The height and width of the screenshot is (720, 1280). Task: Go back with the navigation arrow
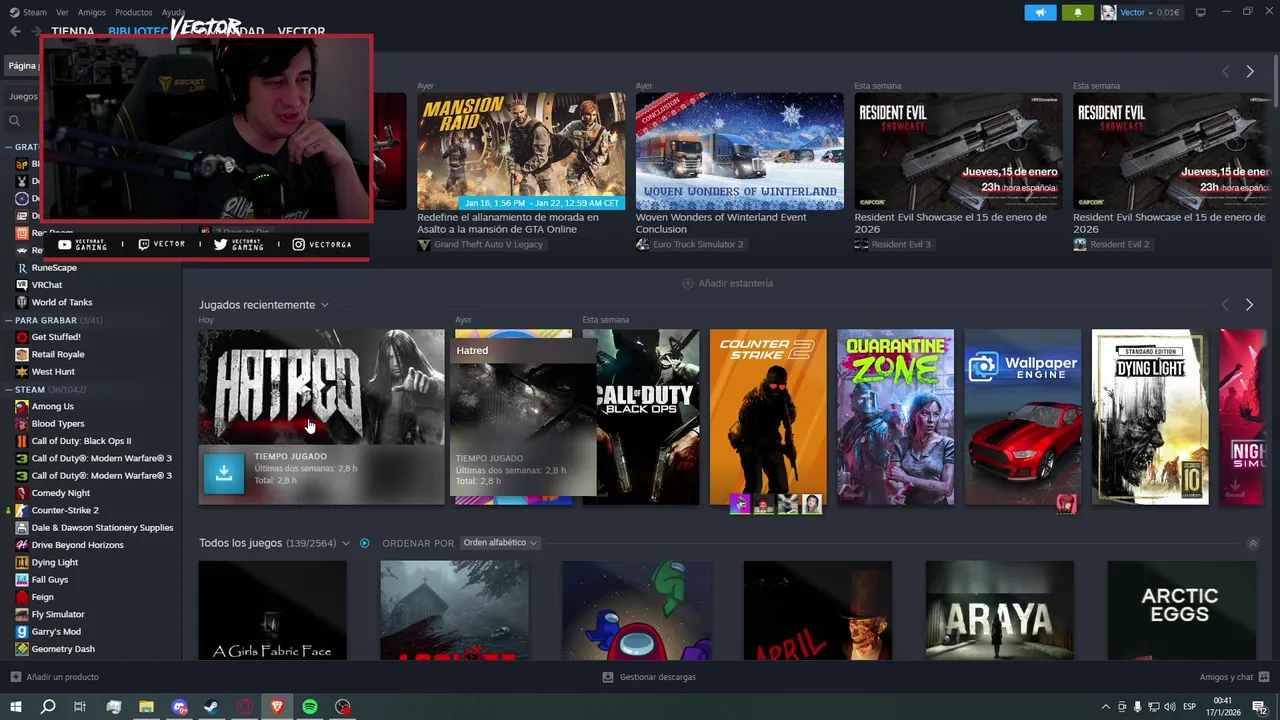15,31
